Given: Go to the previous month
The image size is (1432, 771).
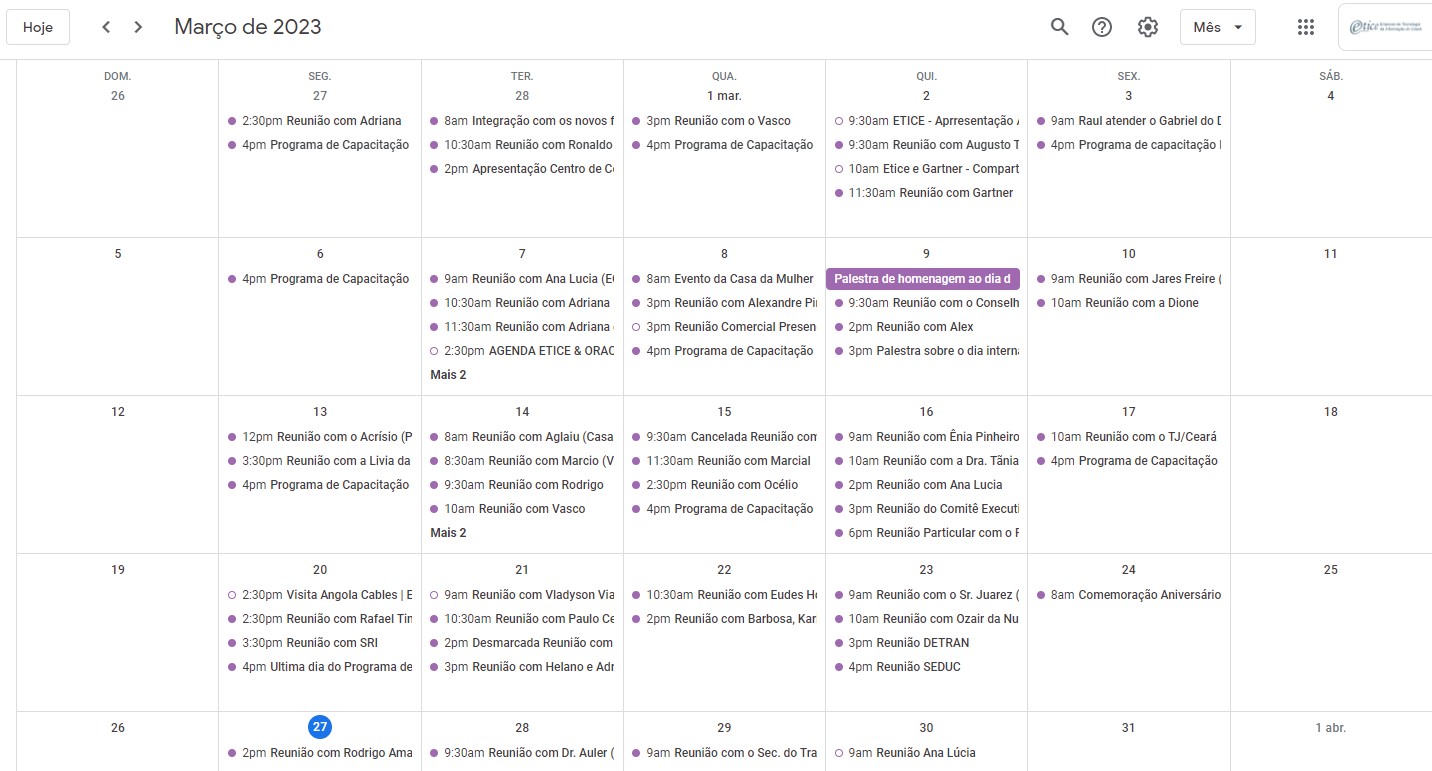Looking at the screenshot, I should [x=106, y=27].
